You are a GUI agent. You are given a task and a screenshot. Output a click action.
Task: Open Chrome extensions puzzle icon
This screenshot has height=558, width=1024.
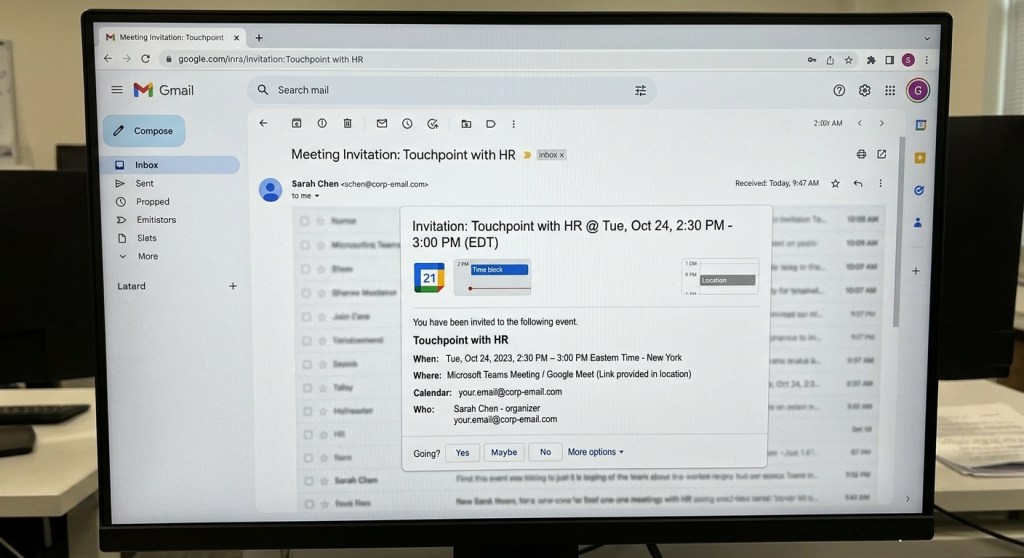point(871,60)
